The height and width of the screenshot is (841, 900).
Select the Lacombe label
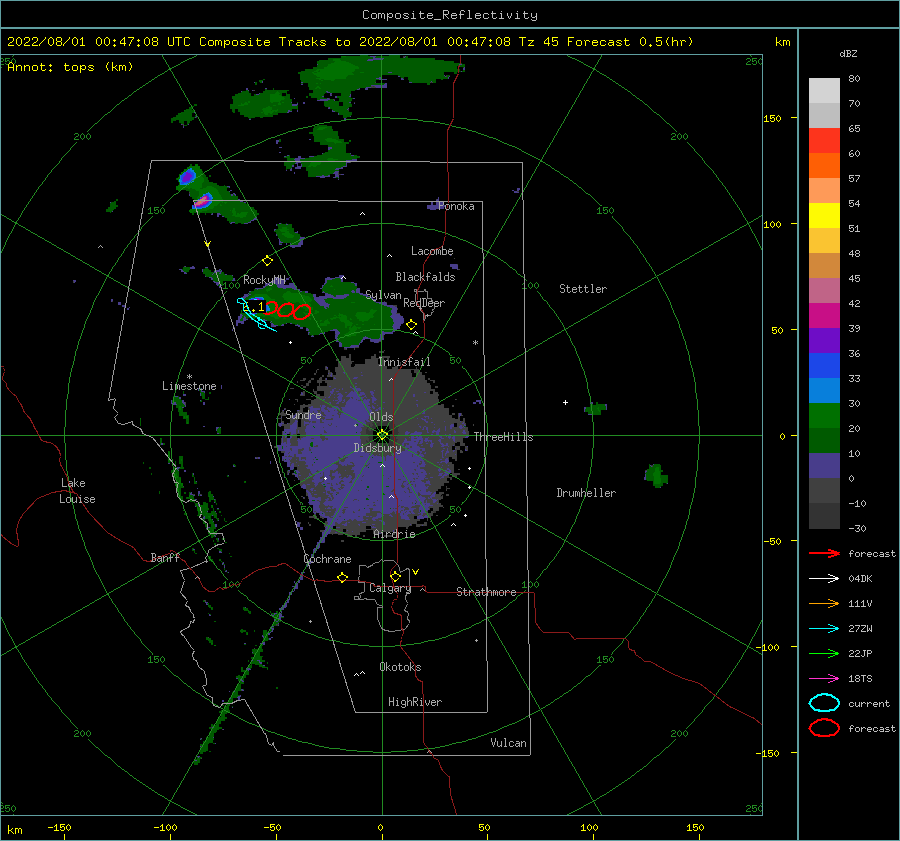(x=432, y=251)
